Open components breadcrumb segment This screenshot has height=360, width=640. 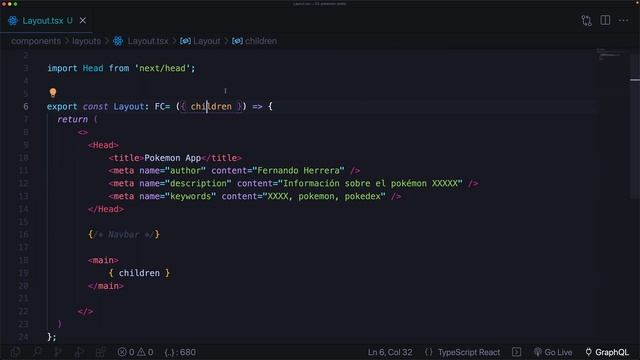tap(36, 41)
